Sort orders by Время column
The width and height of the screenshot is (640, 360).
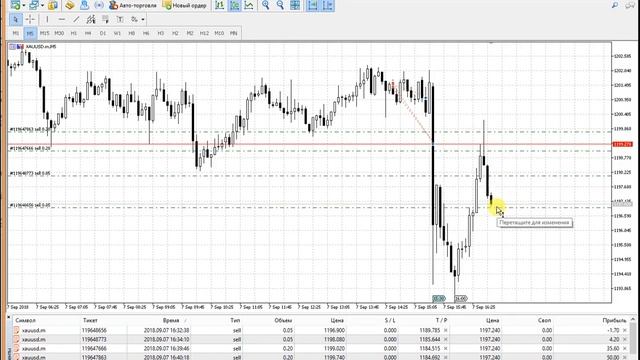click(171, 320)
